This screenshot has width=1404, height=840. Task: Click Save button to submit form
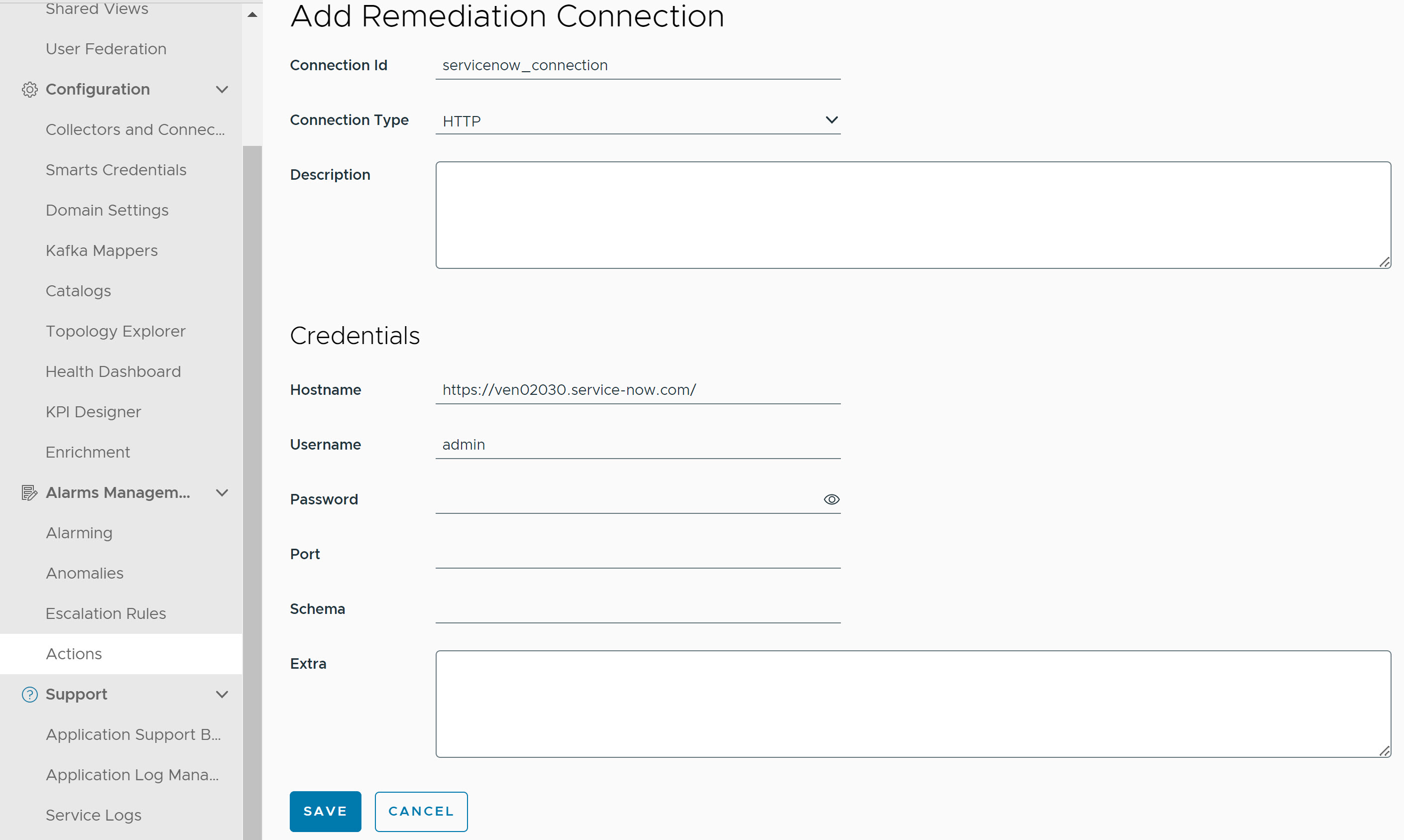pos(325,811)
